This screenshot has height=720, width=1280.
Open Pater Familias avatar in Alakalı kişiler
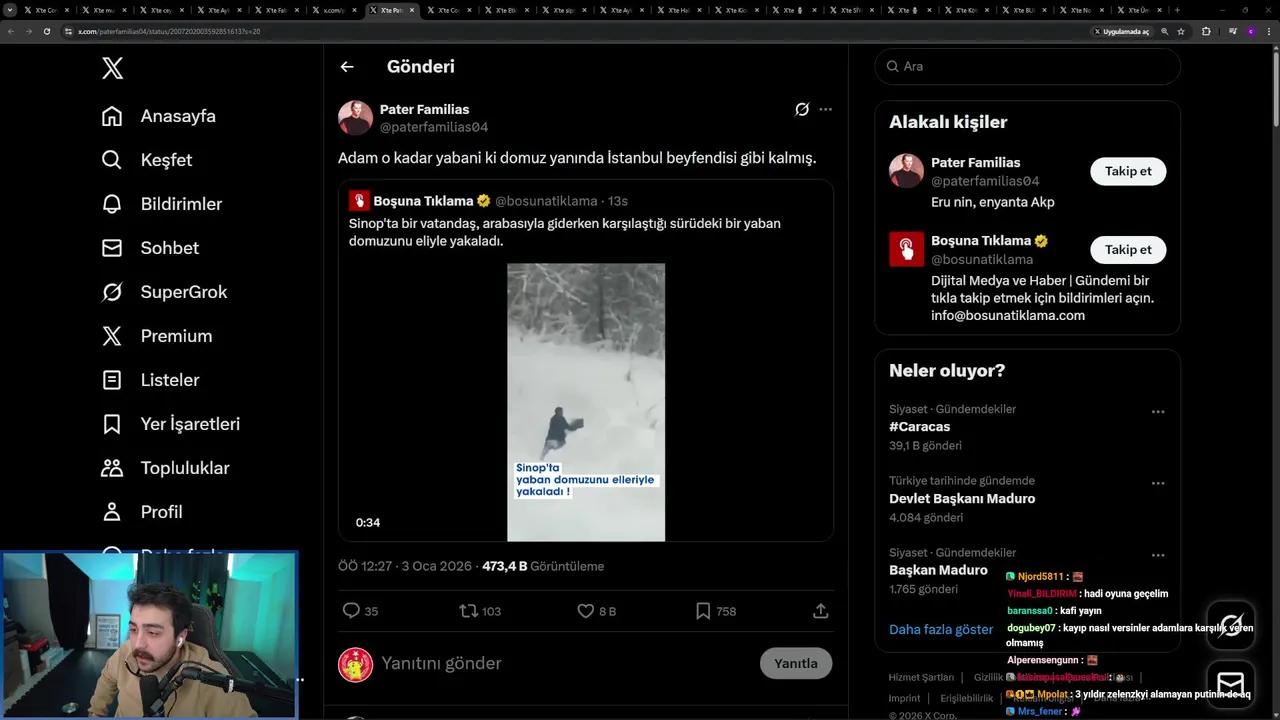coord(907,171)
